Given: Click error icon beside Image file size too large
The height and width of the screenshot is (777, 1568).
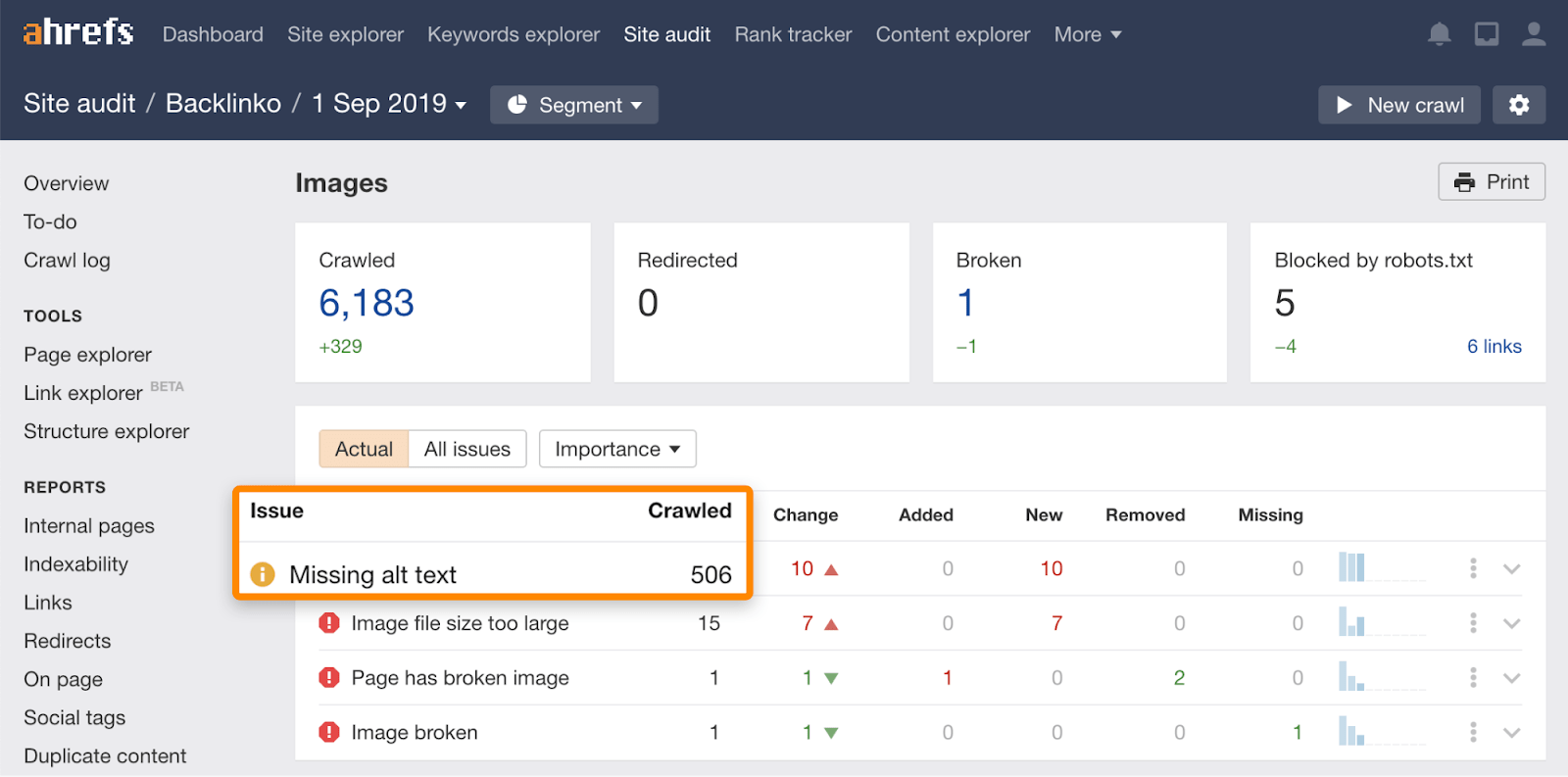Looking at the screenshot, I should pos(329,623).
